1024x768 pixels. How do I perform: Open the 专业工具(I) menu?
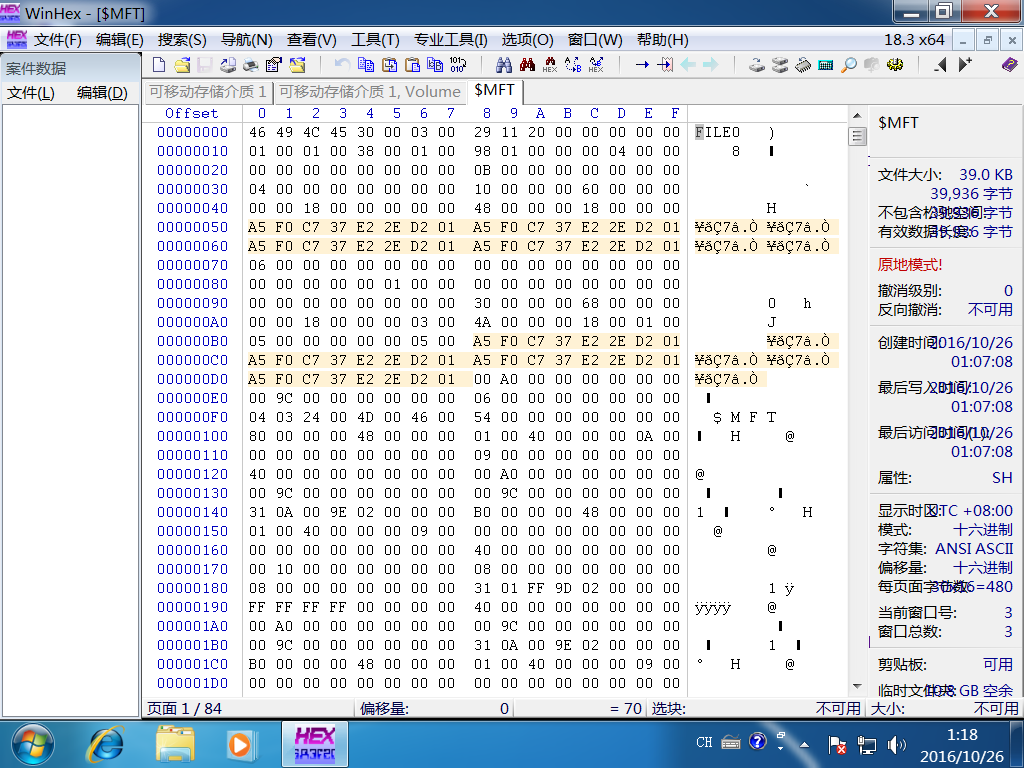451,40
